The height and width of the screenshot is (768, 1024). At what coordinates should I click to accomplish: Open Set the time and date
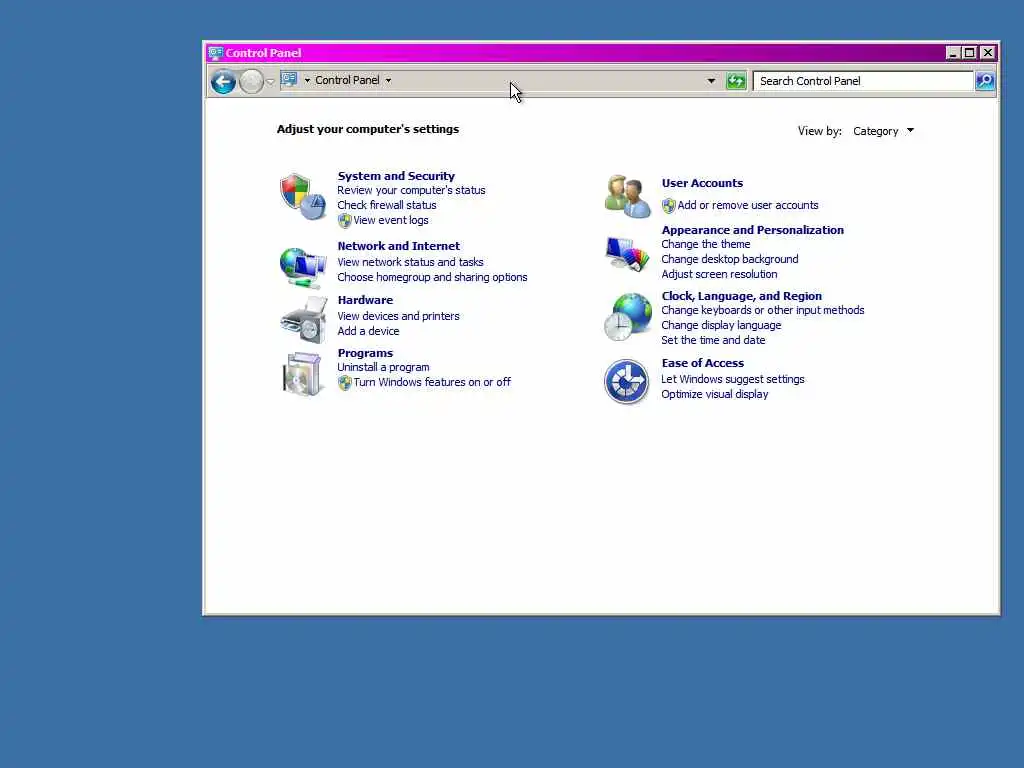click(x=713, y=340)
